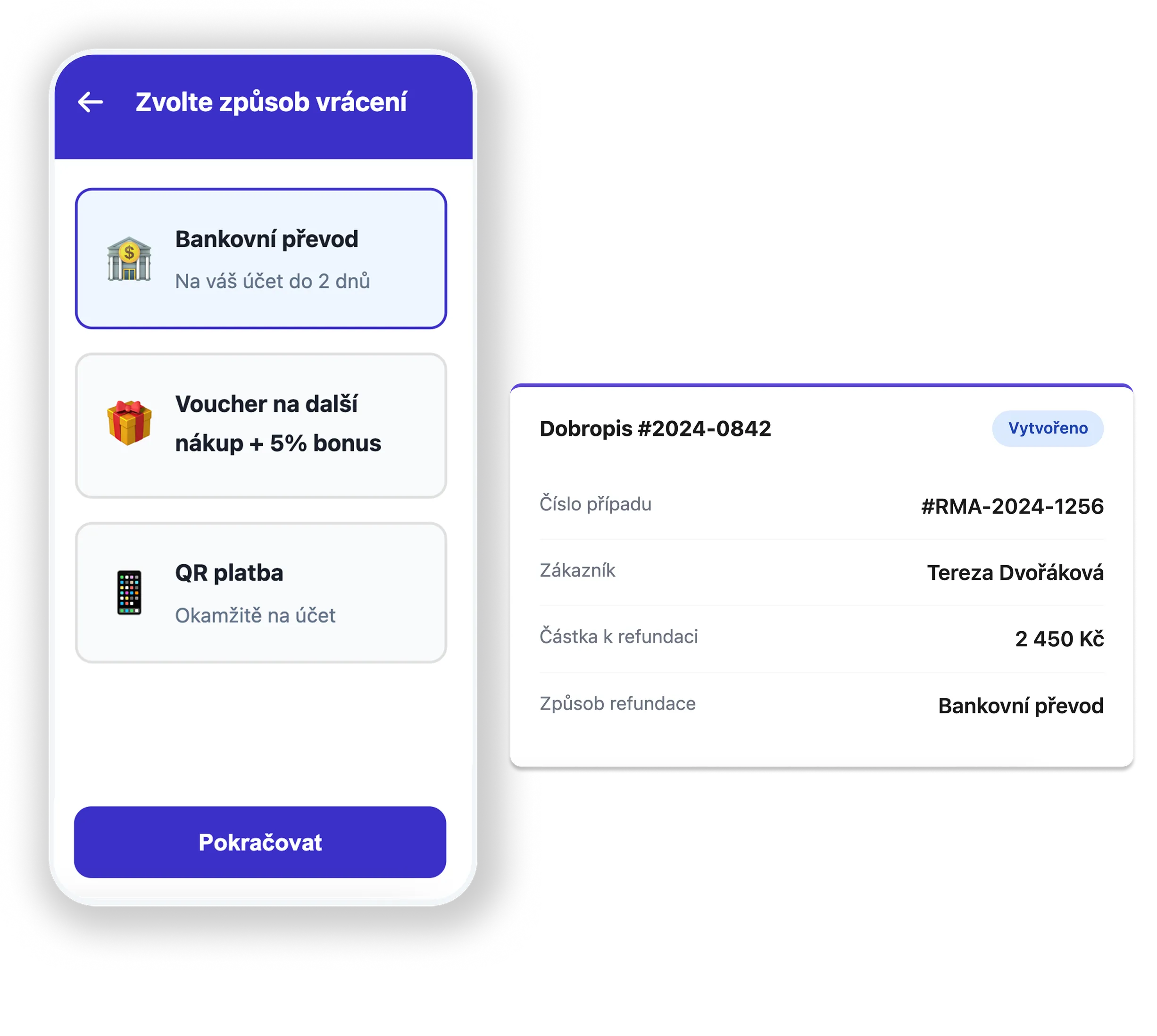The image size is (1157, 1036).
Task: Click the Zvolte způsob vrácení header title
Action: 271,102
